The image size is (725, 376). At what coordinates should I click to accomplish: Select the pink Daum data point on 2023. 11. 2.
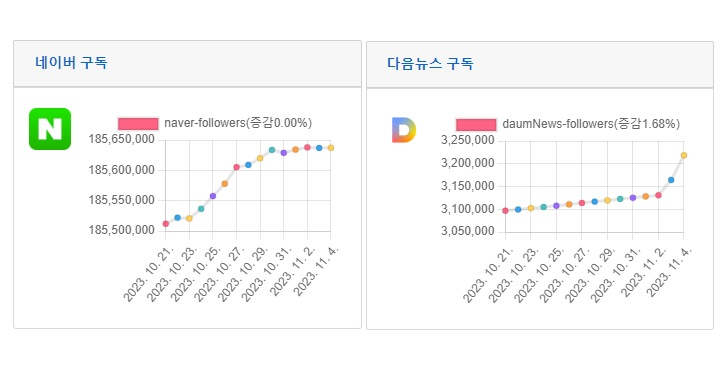(x=658, y=195)
